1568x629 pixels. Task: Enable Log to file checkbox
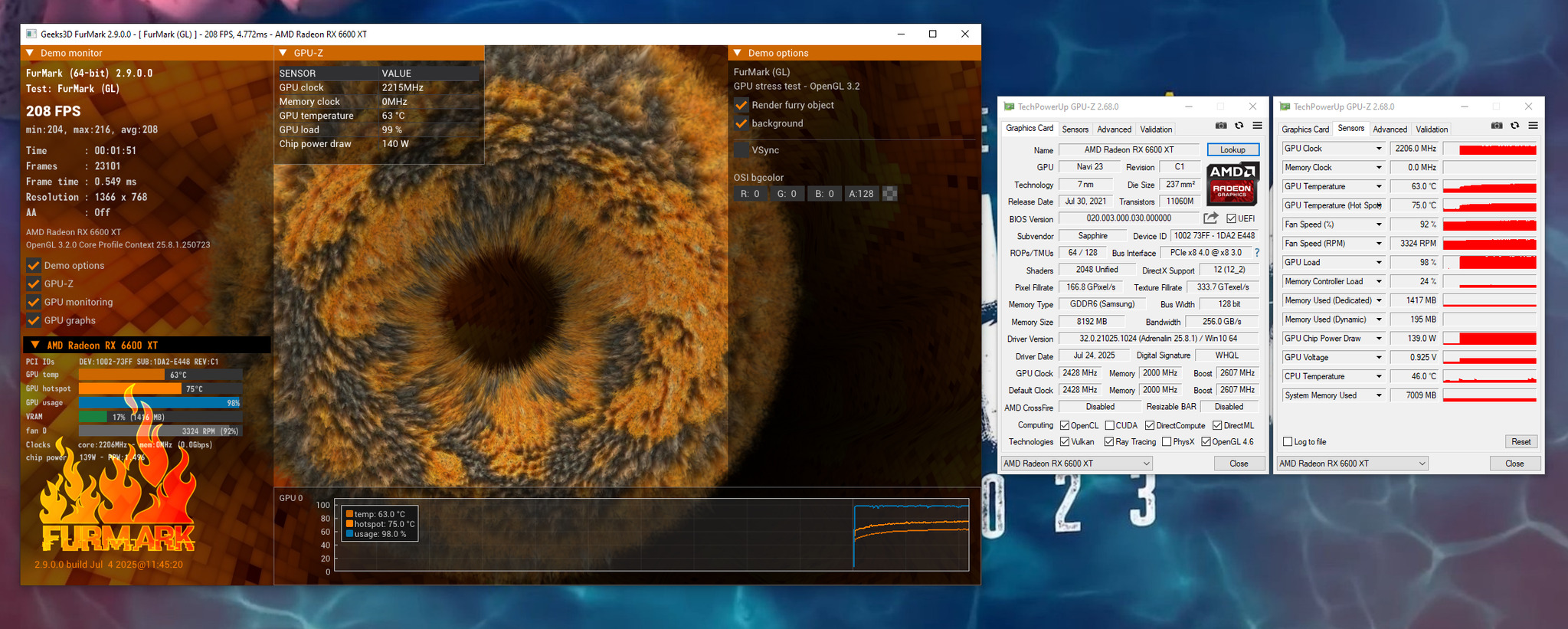[x=1288, y=442]
